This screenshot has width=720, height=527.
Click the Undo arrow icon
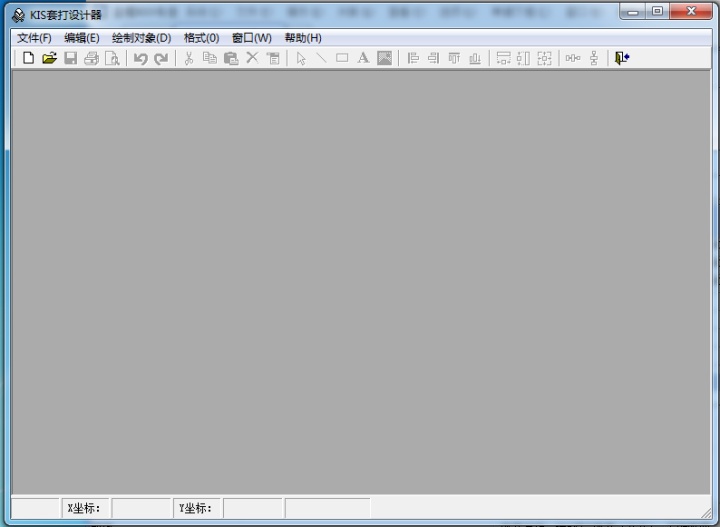[x=141, y=58]
